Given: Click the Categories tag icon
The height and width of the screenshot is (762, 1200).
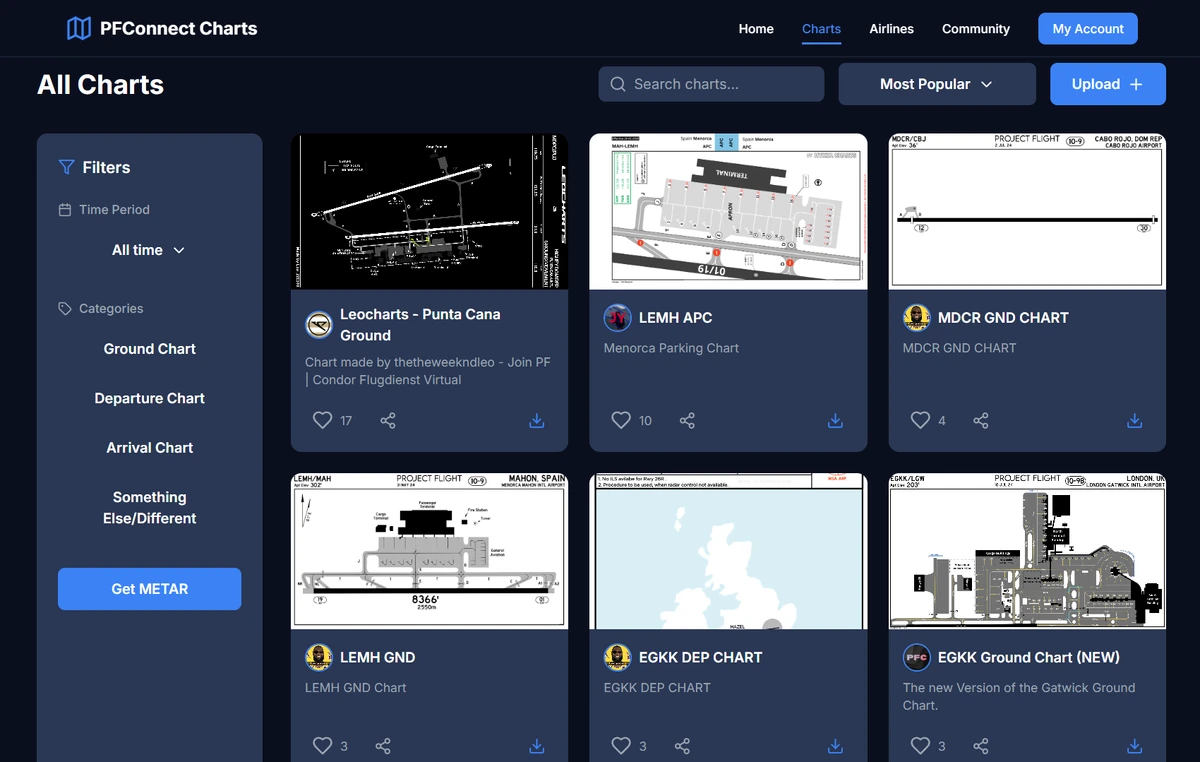Looking at the screenshot, I should point(64,308).
